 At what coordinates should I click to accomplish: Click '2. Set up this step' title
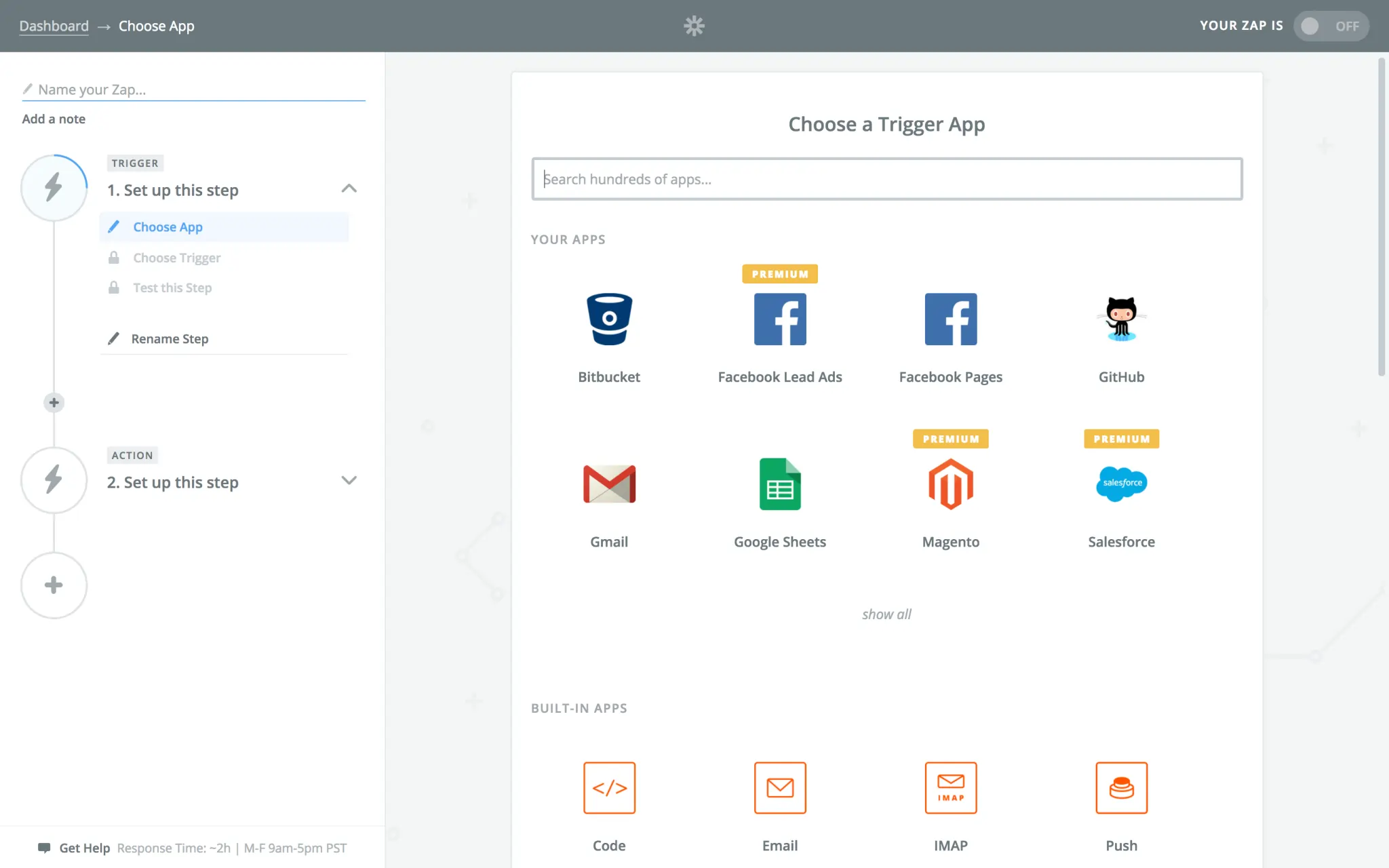pos(172,482)
